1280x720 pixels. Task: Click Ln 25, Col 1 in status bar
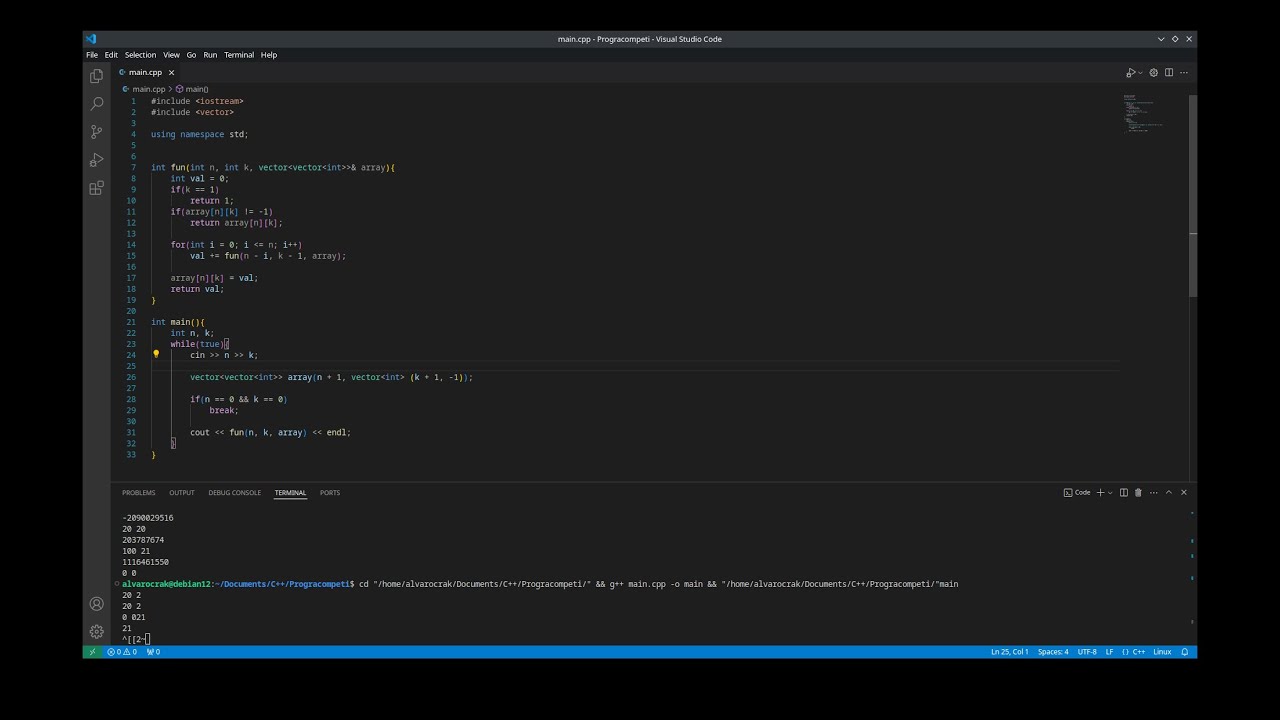(x=1009, y=652)
